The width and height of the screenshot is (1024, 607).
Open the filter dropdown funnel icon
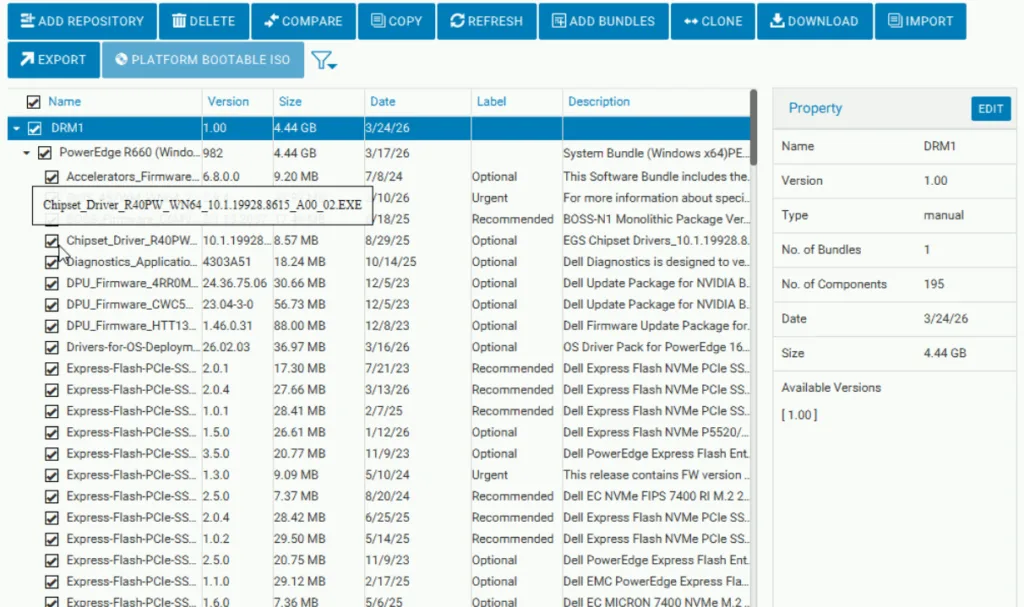coord(323,61)
